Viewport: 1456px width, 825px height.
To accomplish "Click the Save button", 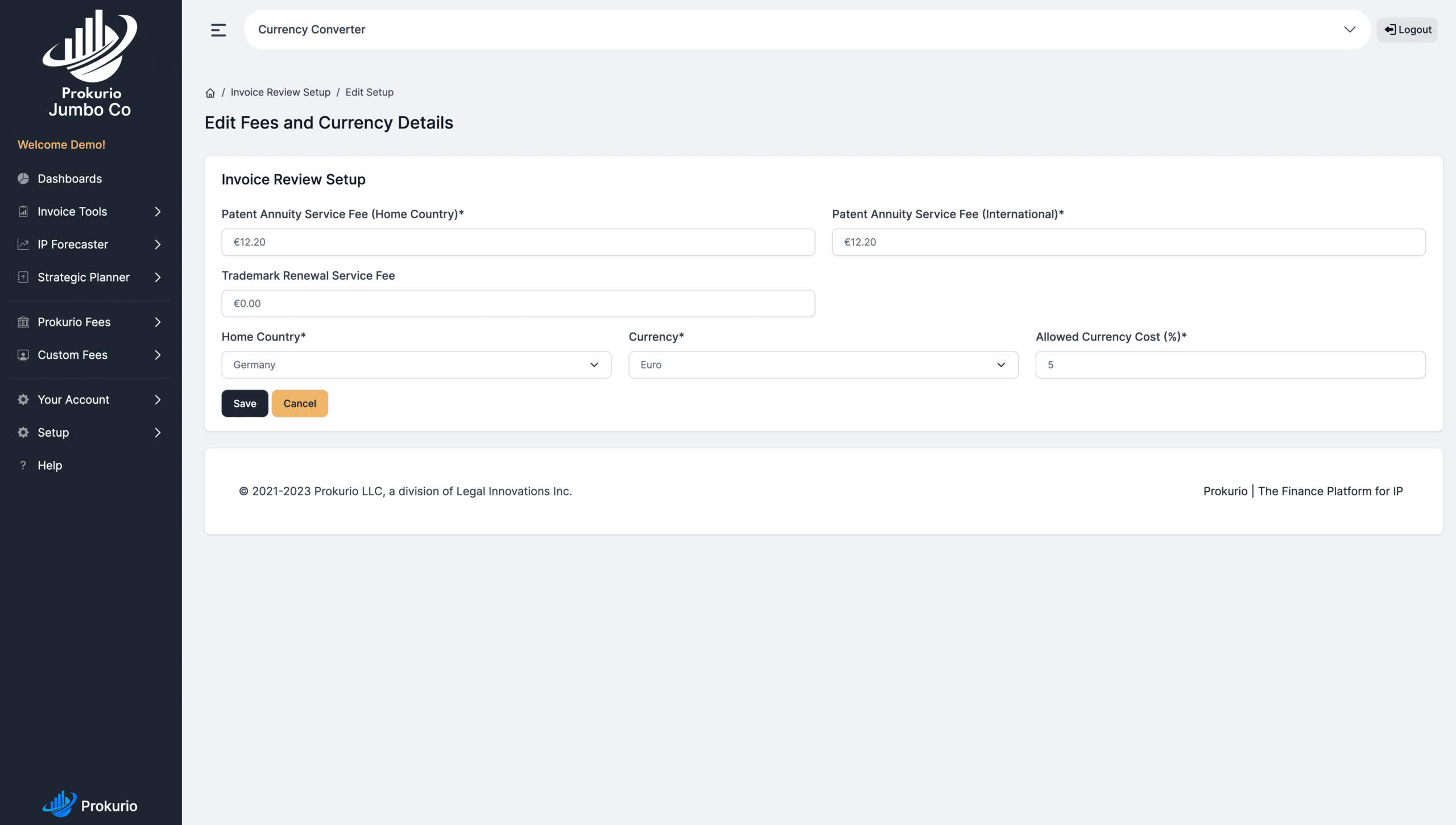I will point(244,403).
